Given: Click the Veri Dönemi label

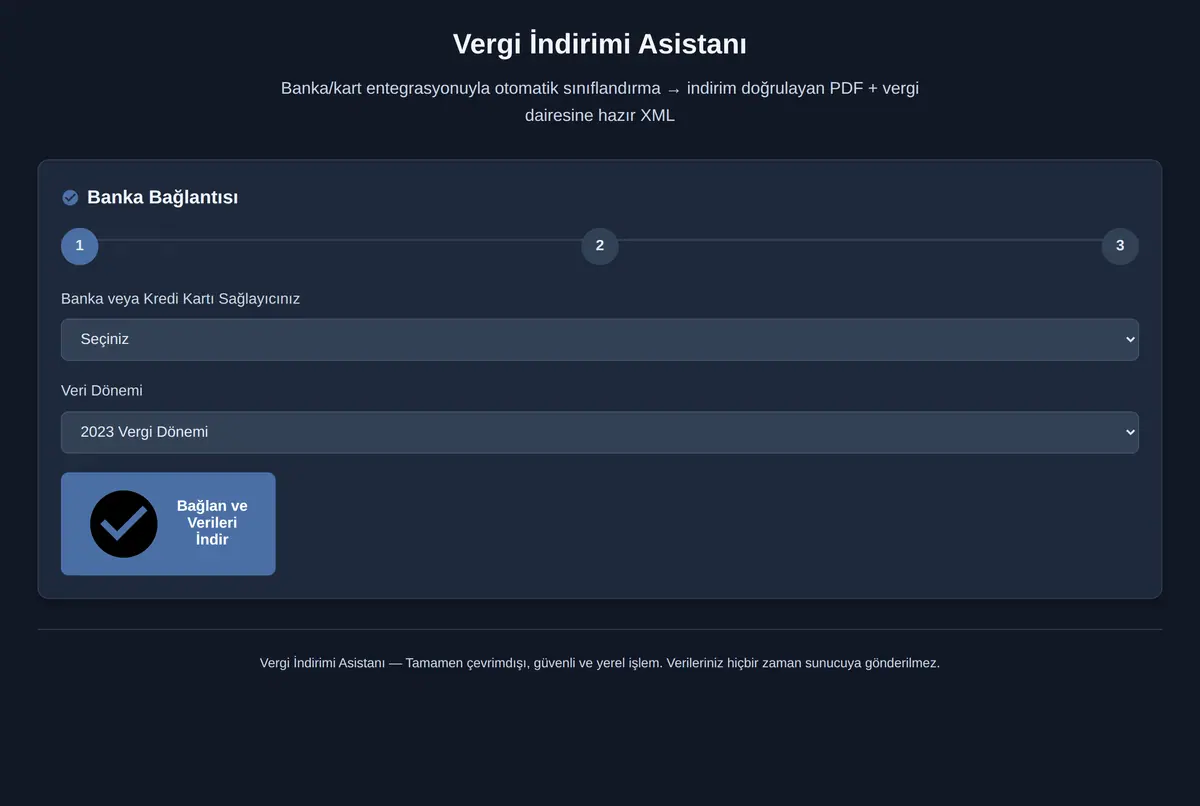Looking at the screenshot, I should click(x=102, y=391).
